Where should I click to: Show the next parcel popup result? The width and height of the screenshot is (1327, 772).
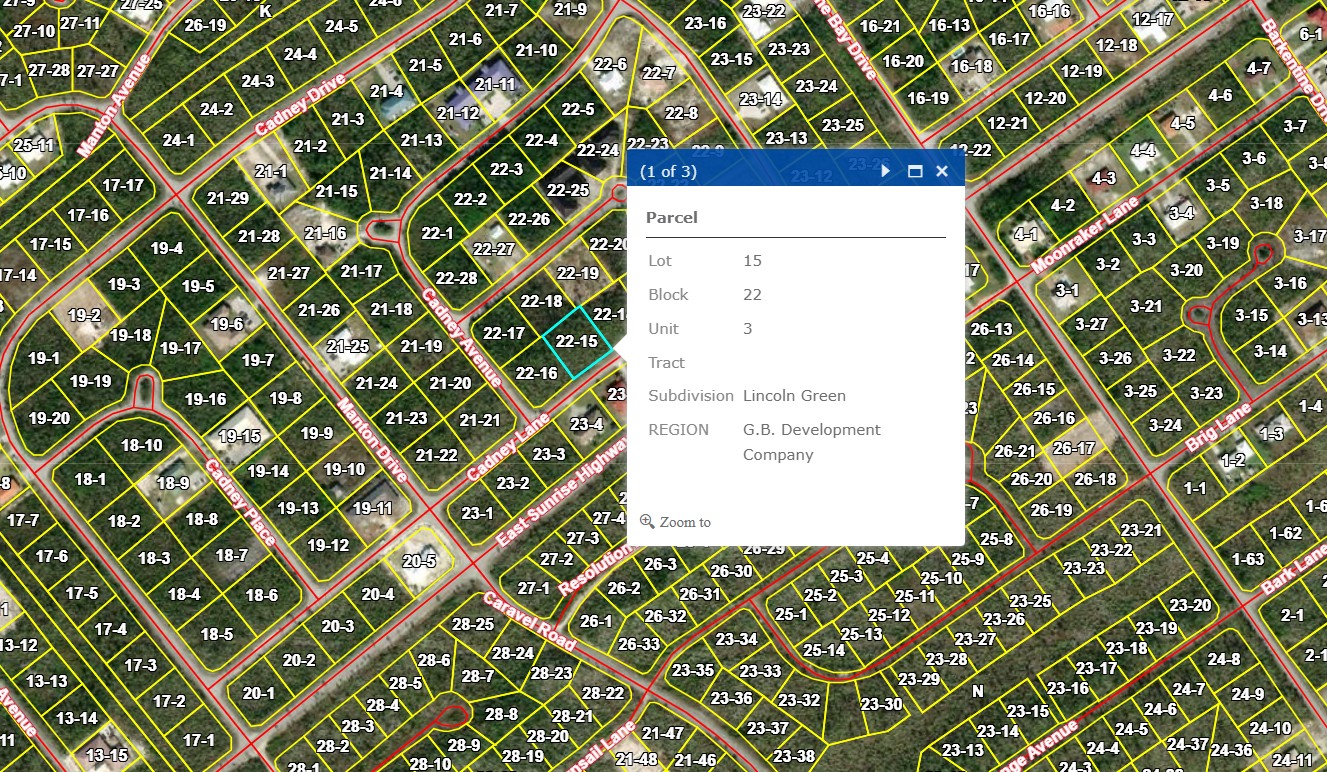tap(886, 171)
